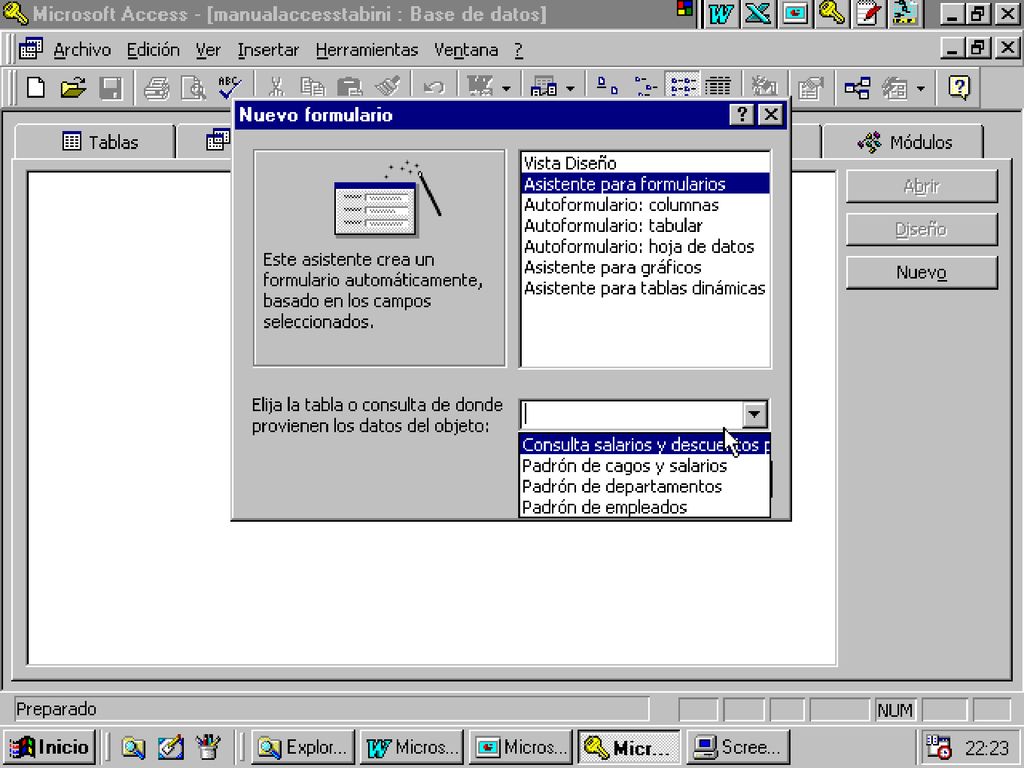This screenshot has height=768, width=1024.
Task: Click the Cut scissors icon
Action: (276, 87)
